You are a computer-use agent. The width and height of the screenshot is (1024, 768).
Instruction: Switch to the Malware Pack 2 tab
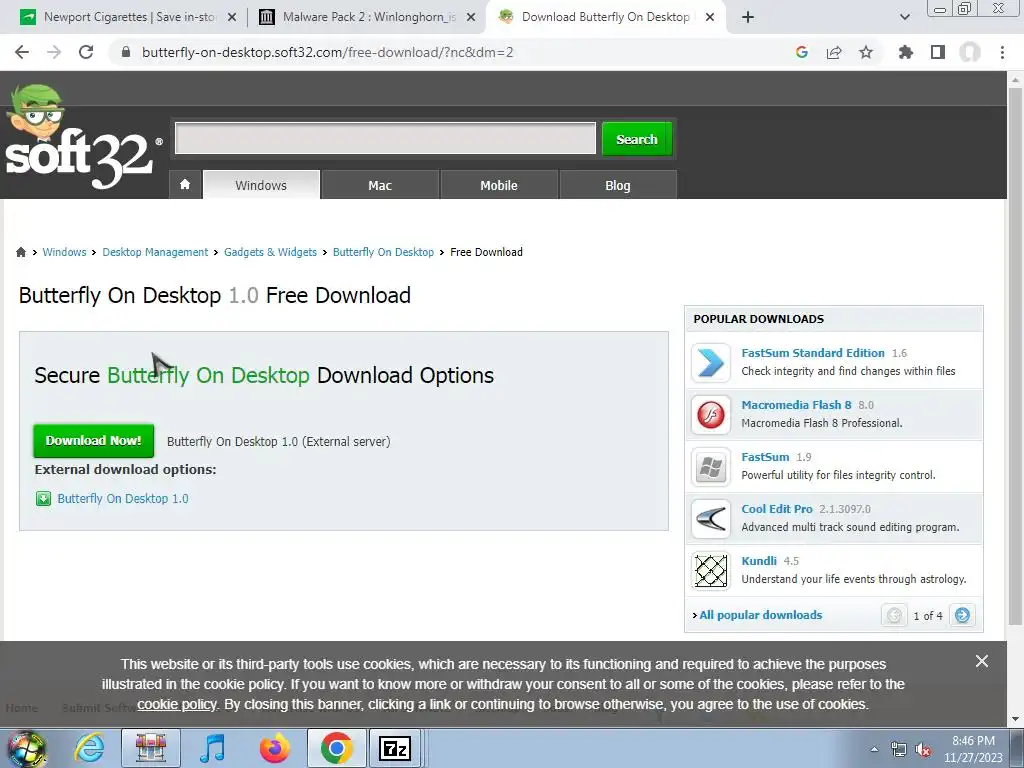[369, 17]
